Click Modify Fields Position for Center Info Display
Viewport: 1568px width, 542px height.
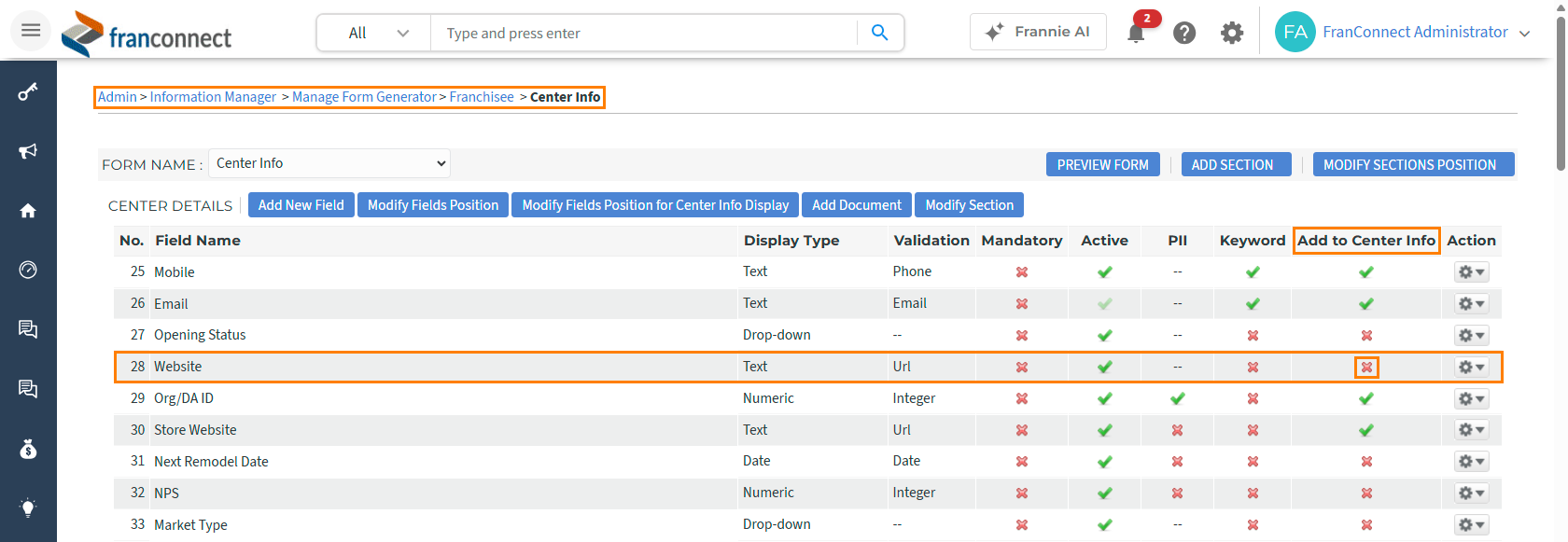(655, 205)
